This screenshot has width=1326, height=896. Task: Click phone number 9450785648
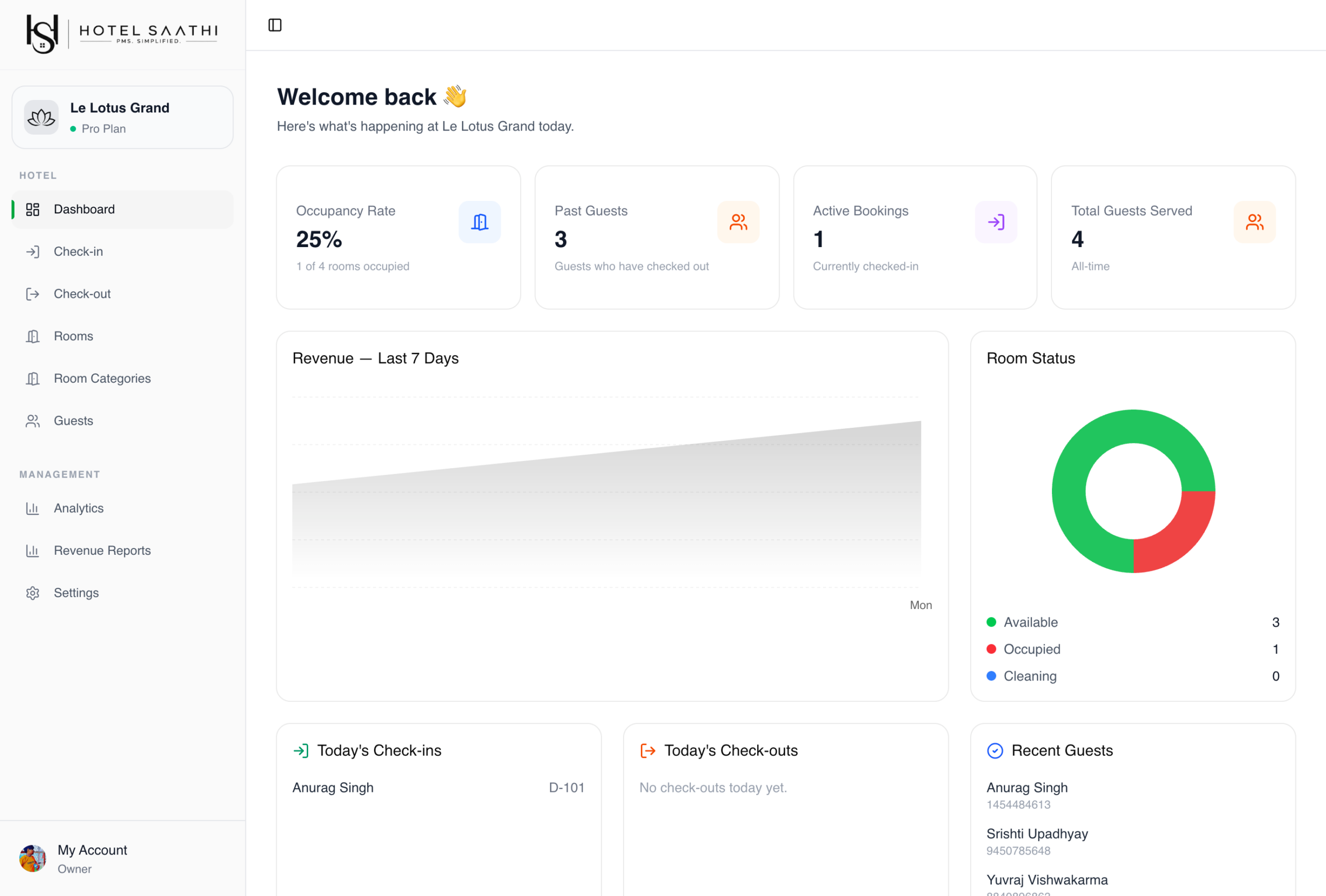1018,851
